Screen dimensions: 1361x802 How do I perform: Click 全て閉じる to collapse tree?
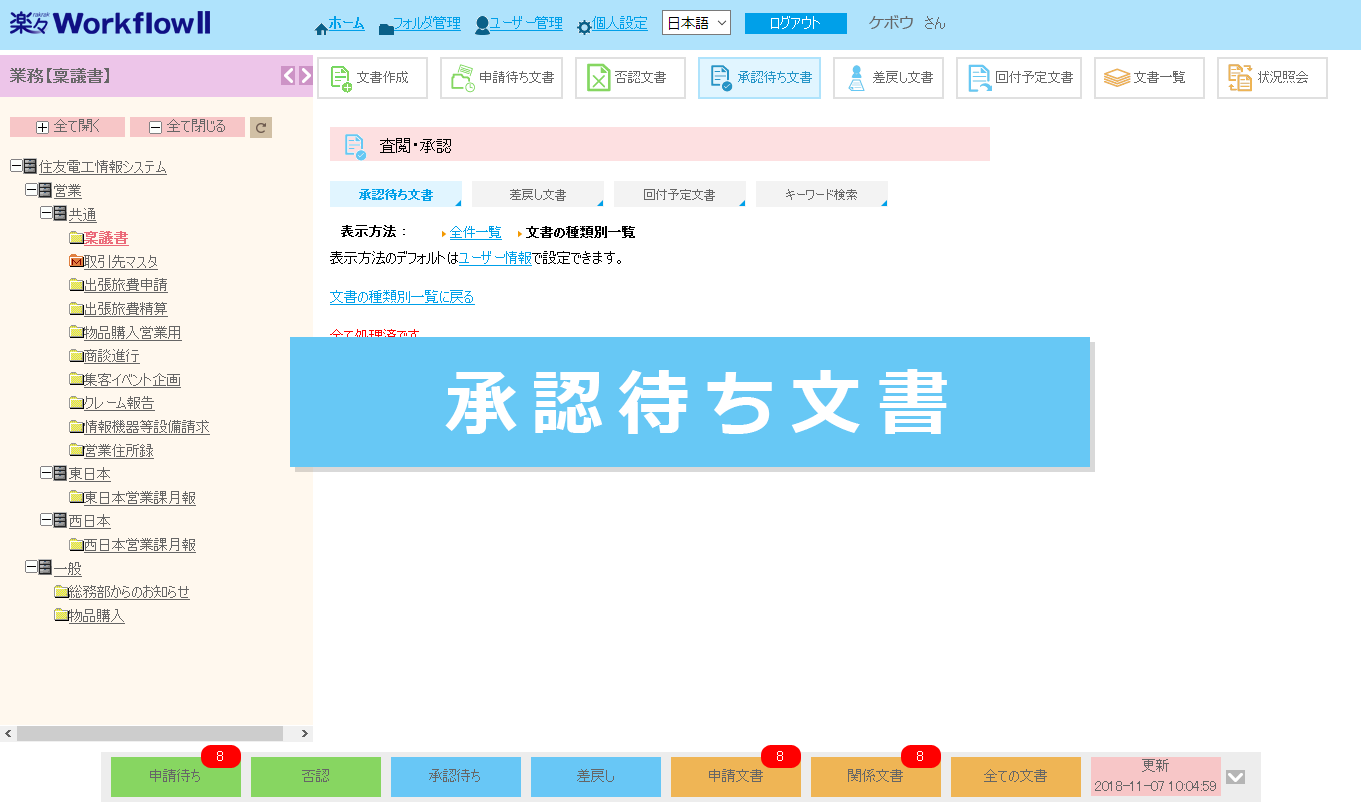(x=187, y=127)
